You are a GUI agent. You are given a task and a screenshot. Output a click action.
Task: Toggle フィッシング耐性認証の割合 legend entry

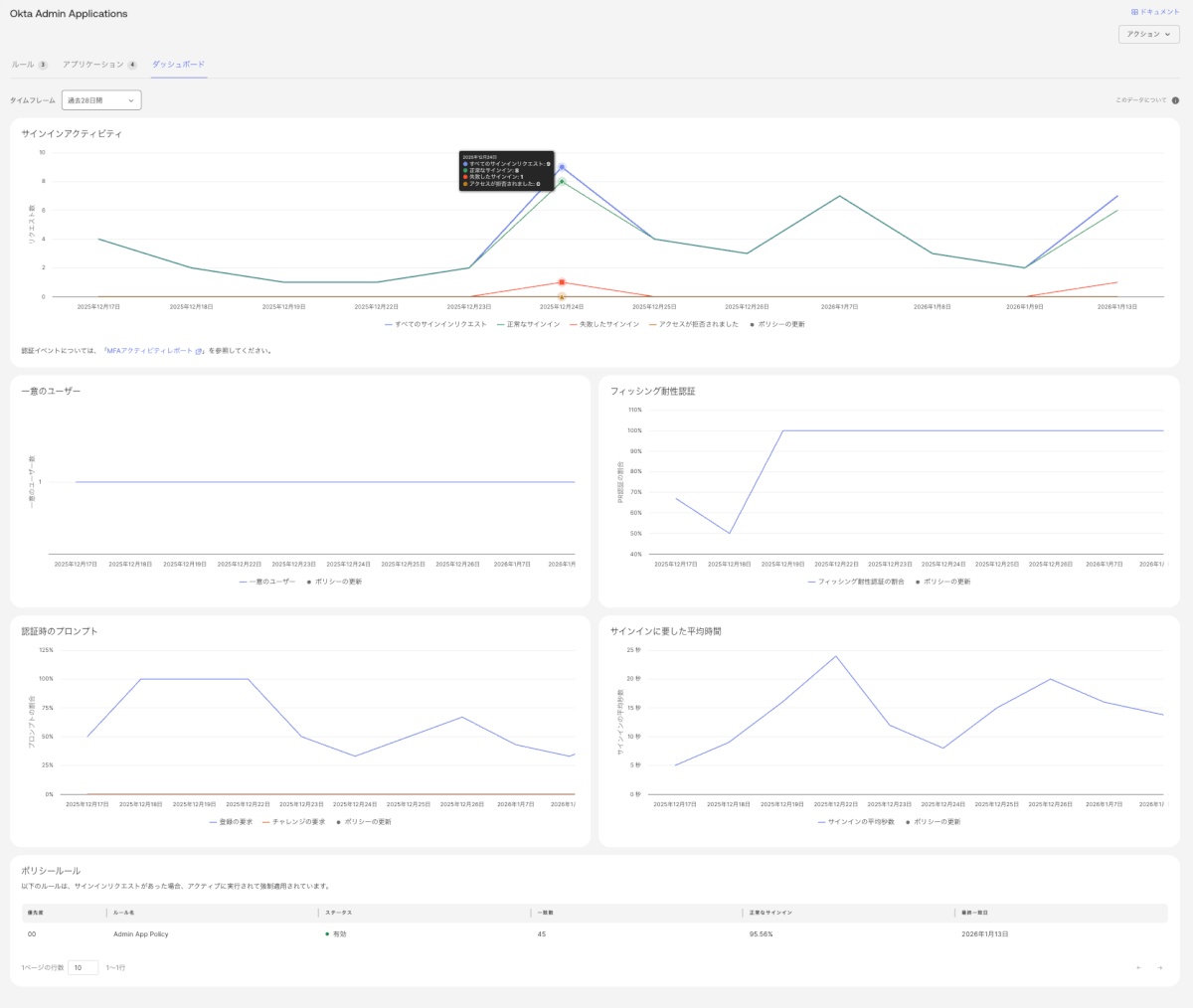click(x=856, y=582)
